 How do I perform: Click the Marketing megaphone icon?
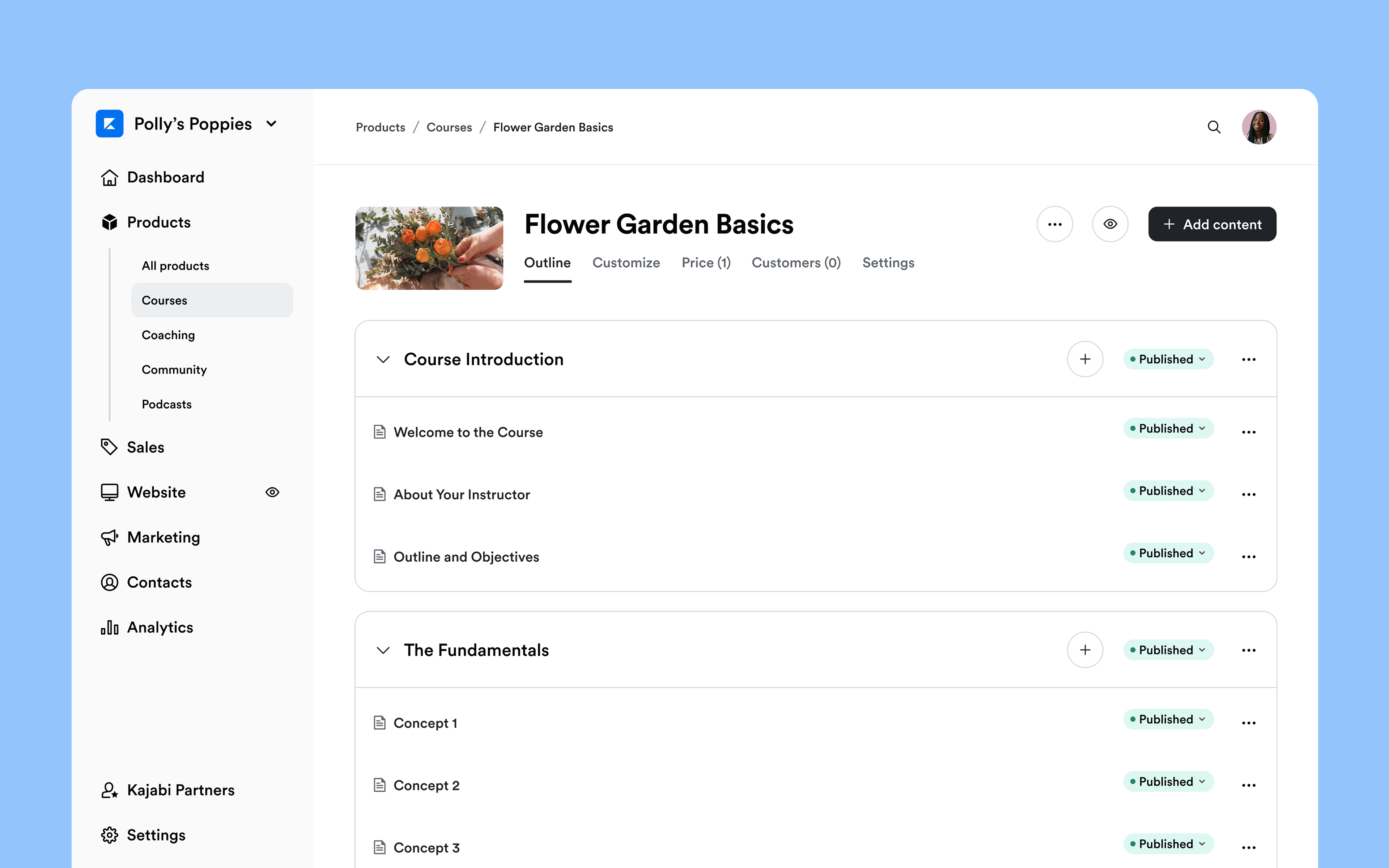click(109, 537)
